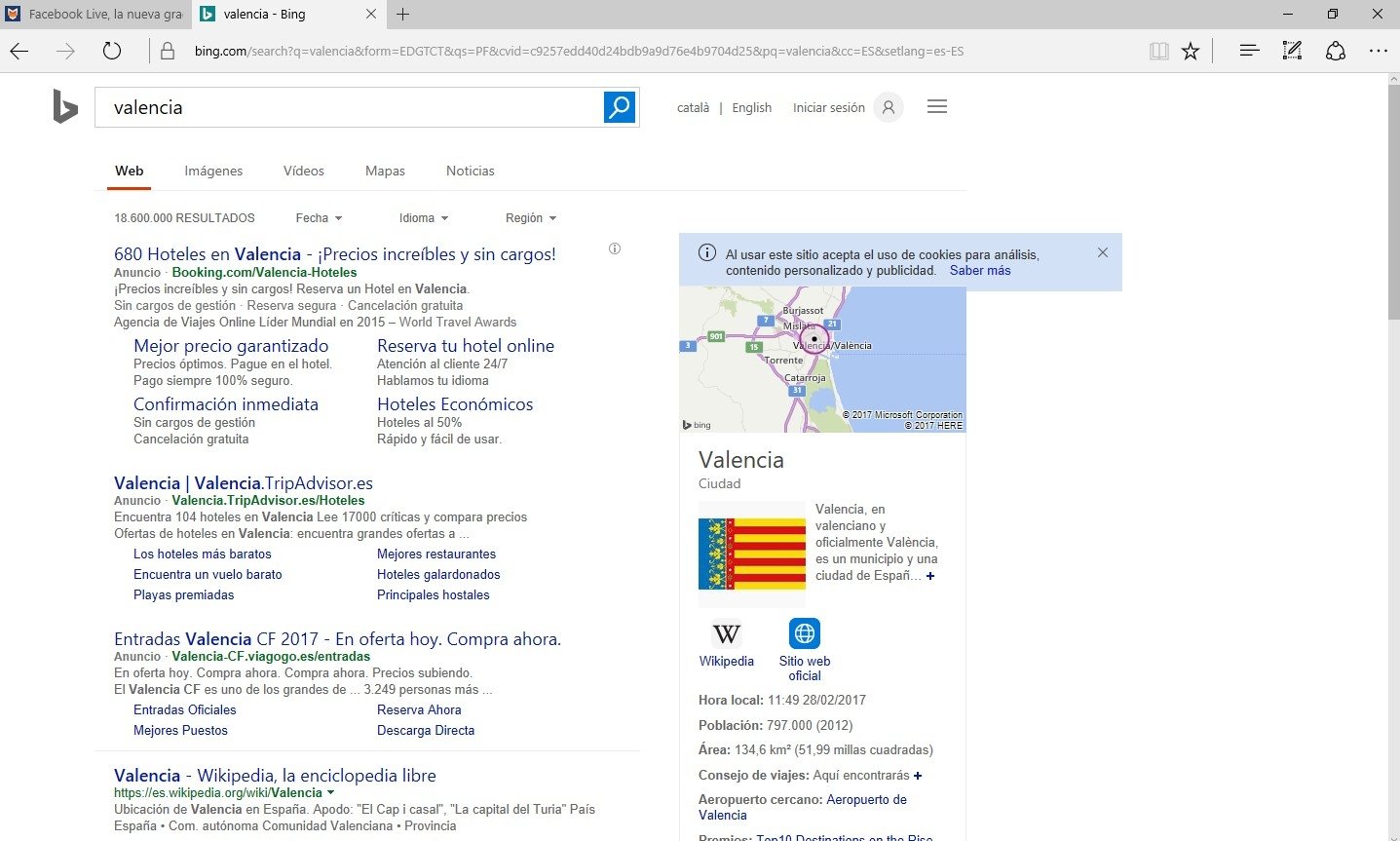
Task: Click ad info icon beside Booking result
Action: (x=615, y=248)
